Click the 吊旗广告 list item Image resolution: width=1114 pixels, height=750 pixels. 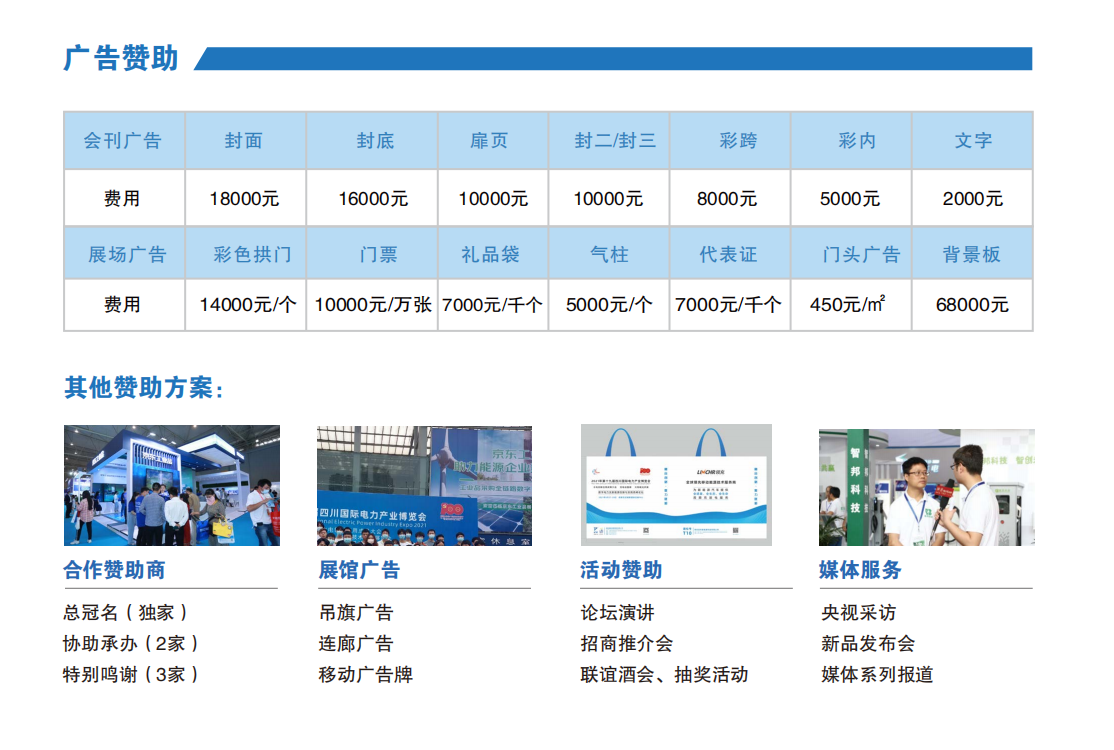[356, 612]
